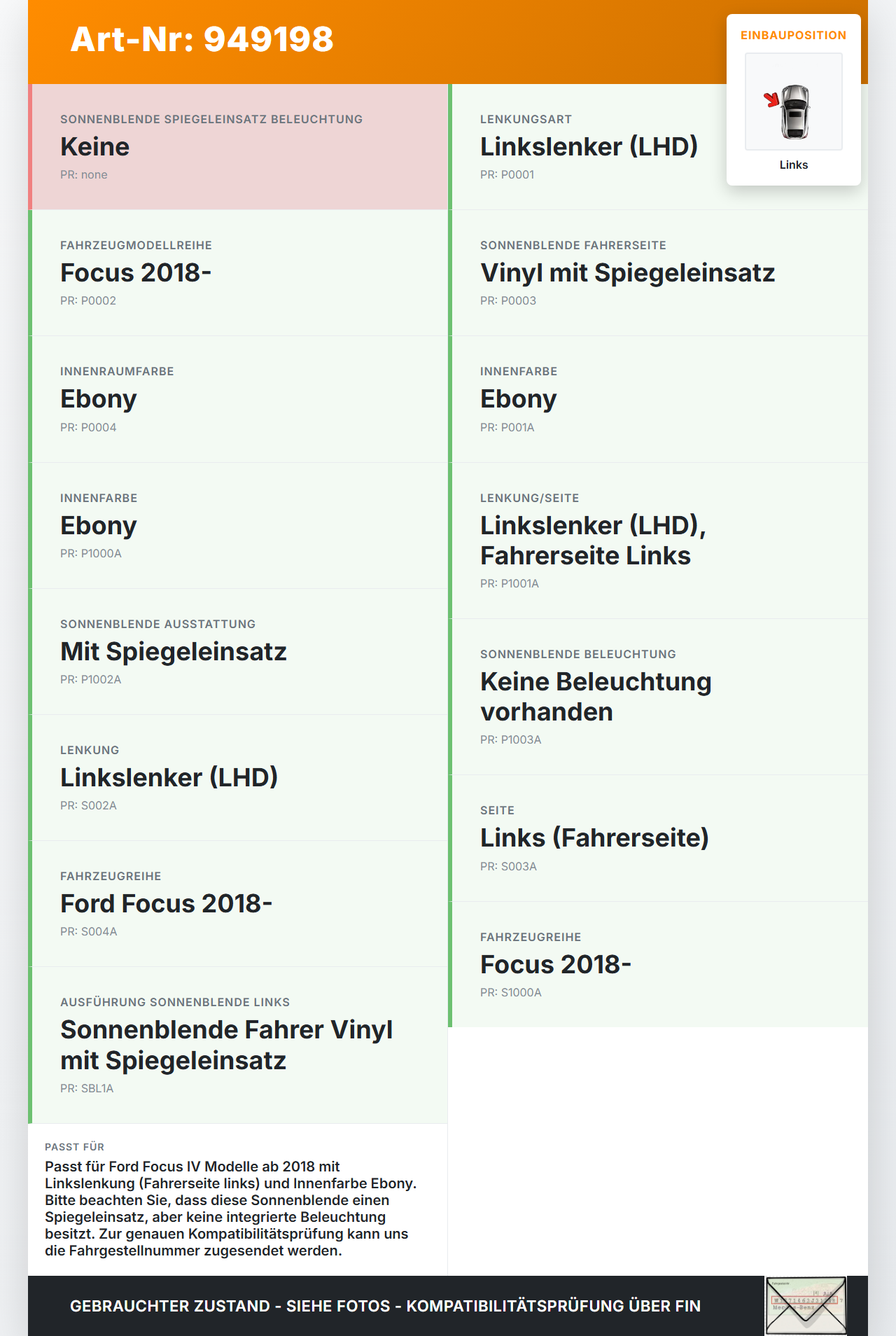Click the Ebony Innenraumfarbe card
896x1336 pixels.
238,399
